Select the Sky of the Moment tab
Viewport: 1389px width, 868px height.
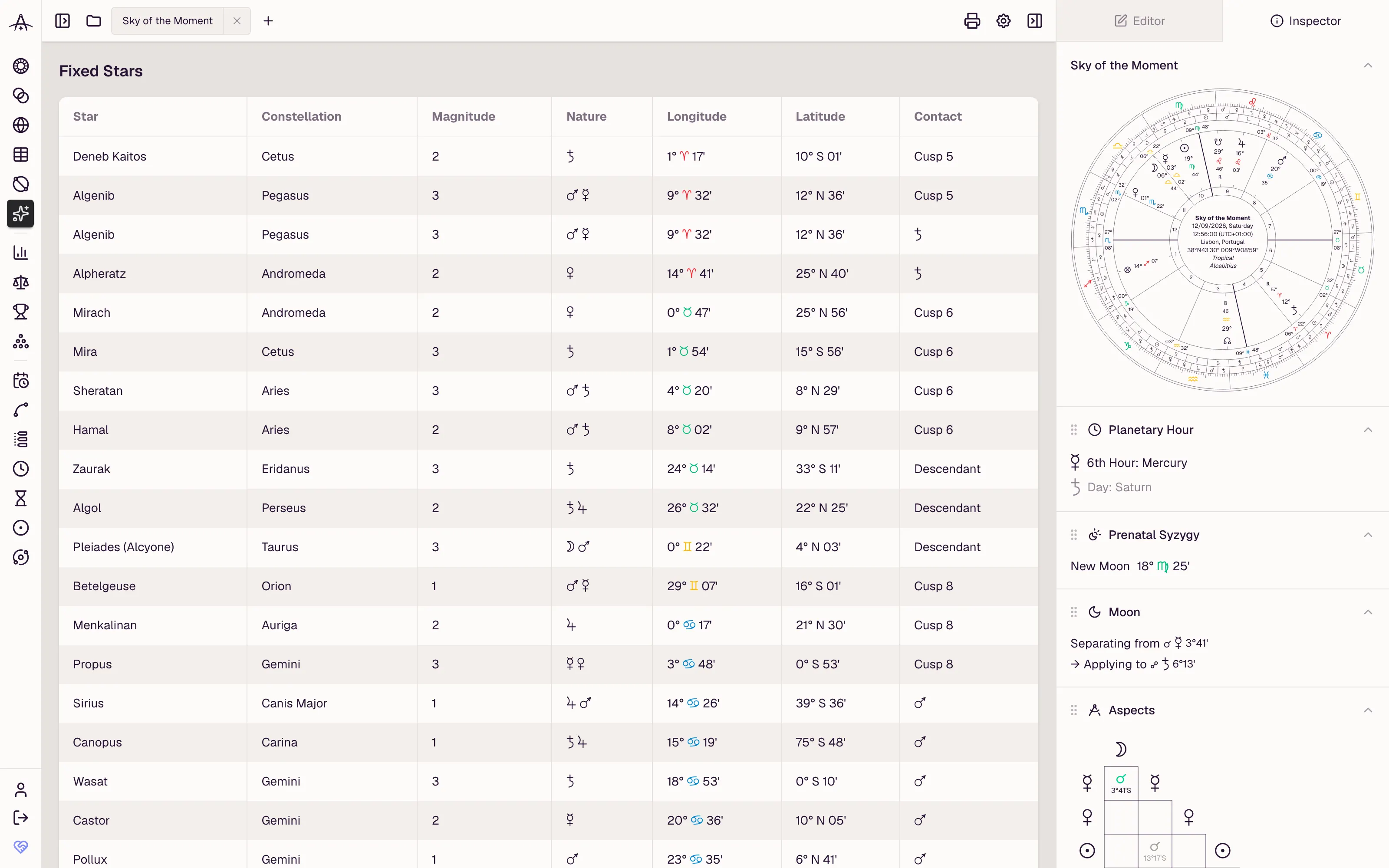(168, 21)
